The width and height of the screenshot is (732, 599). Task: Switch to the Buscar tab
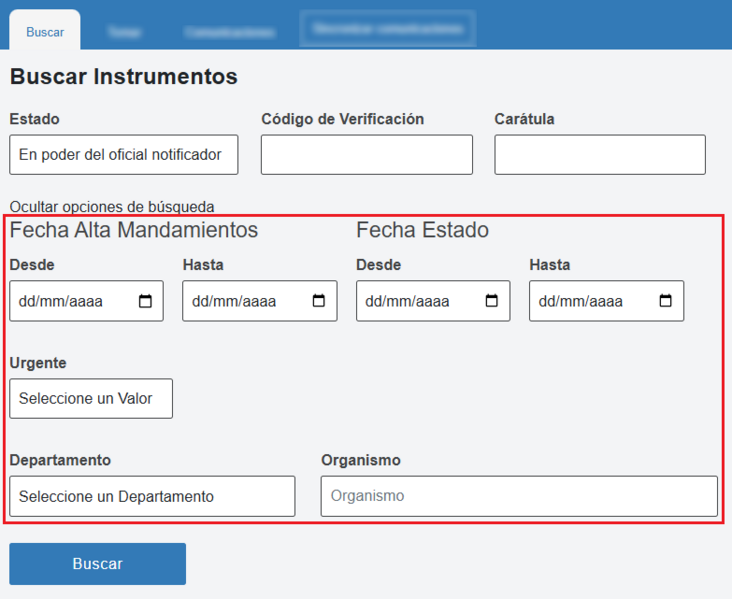point(45,31)
